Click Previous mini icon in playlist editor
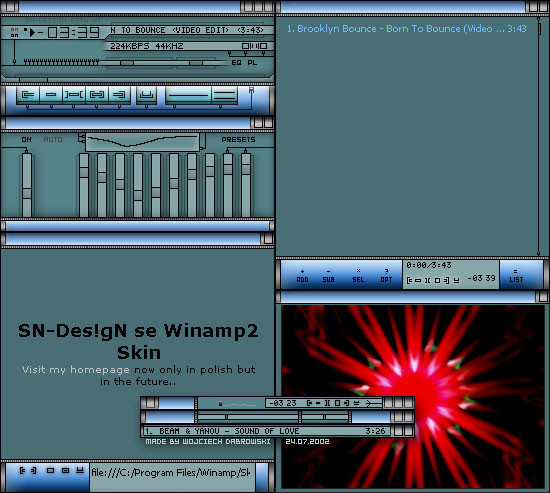The height and width of the screenshot is (493, 550). point(409,280)
